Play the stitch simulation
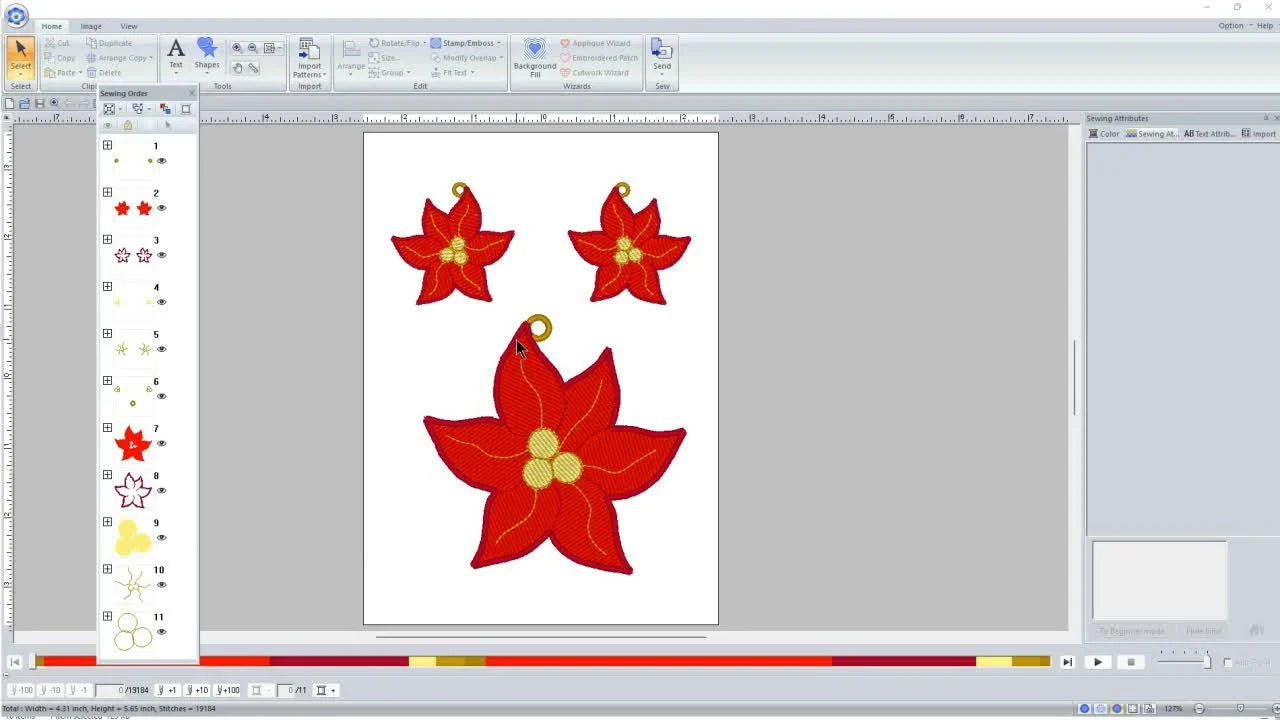The width and height of the screenshot is (1280, 720). (x=1098, y=662)
